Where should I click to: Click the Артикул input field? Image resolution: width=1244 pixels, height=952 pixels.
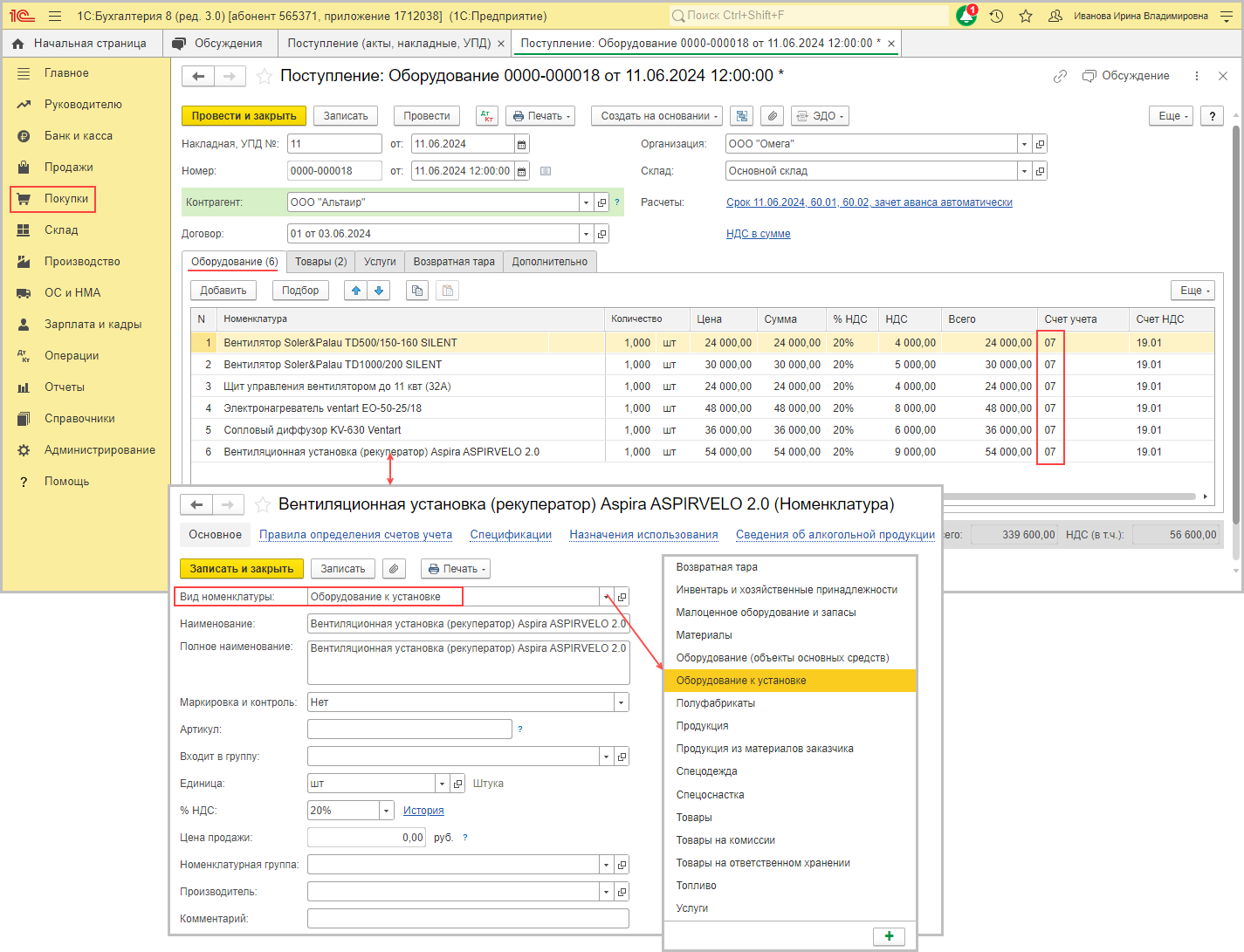point(409,729)
